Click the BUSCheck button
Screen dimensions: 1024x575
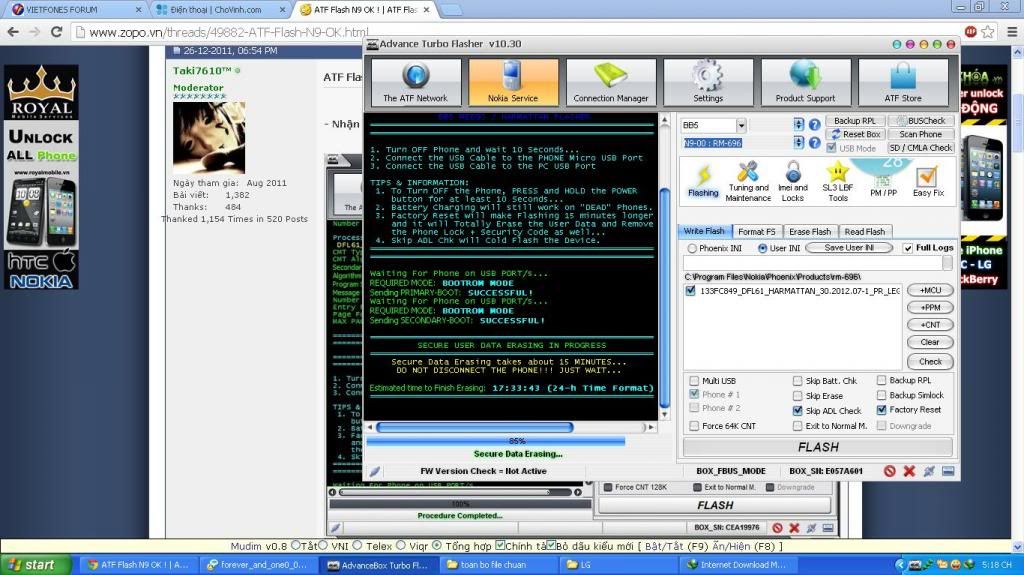click(x=921, y=121)
